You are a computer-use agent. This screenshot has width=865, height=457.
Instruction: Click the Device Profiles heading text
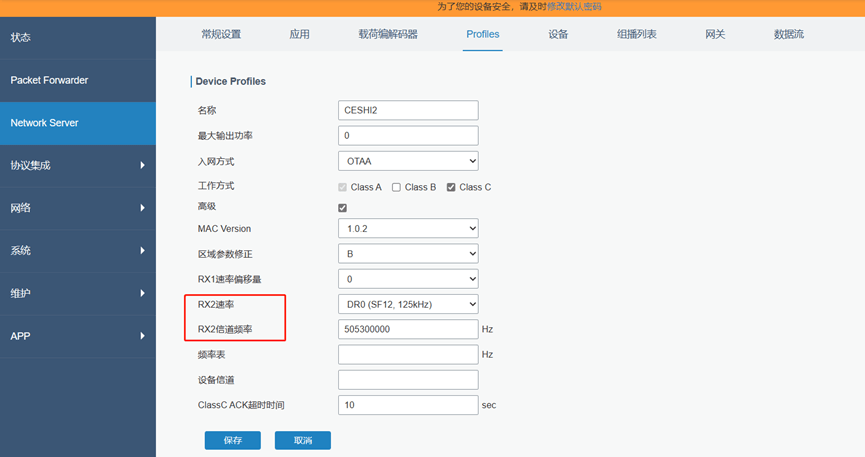[231, 82]
